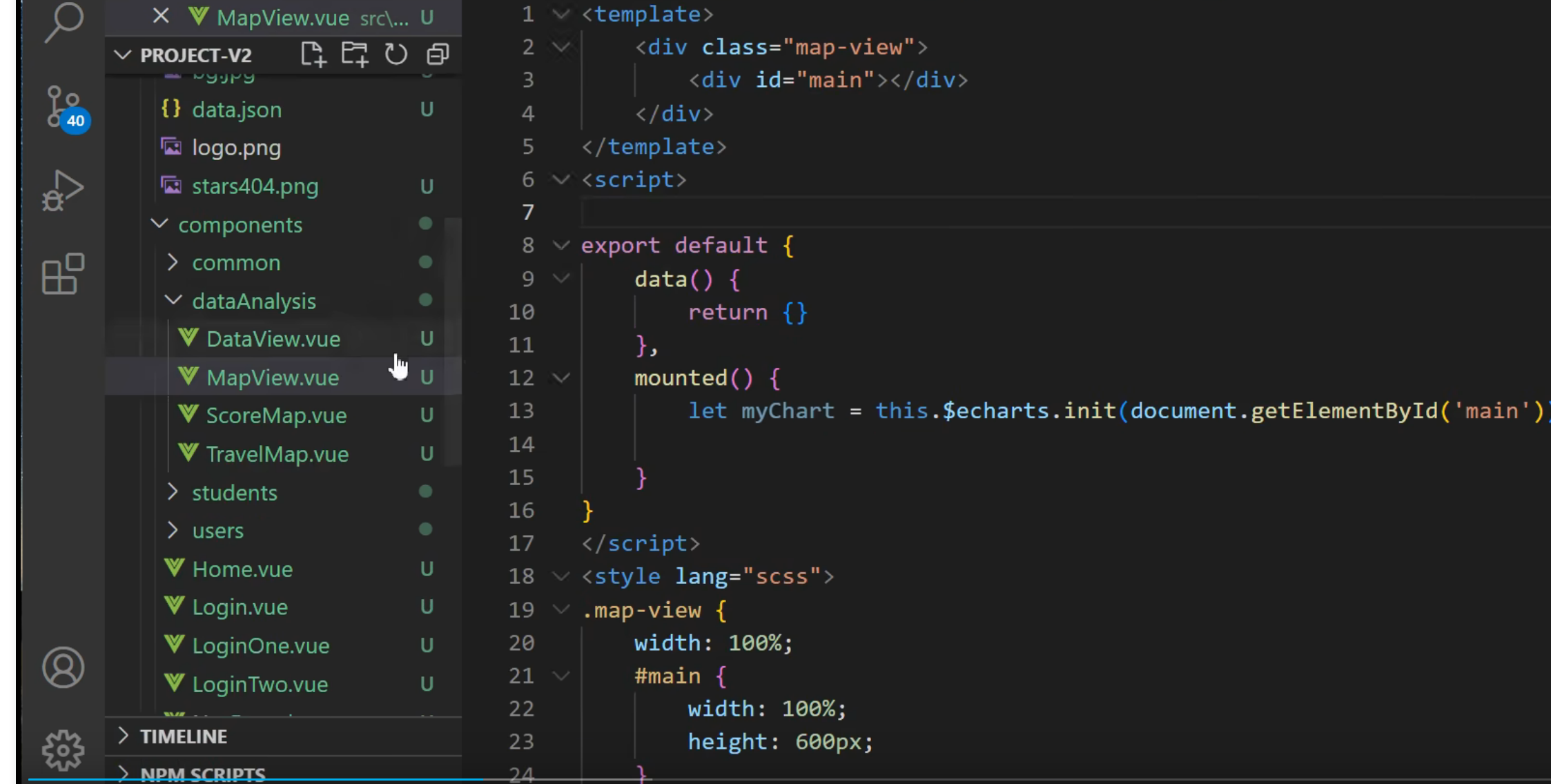
Task: Expand the TIMELINE panel
Action: click(x=183, y=736)
